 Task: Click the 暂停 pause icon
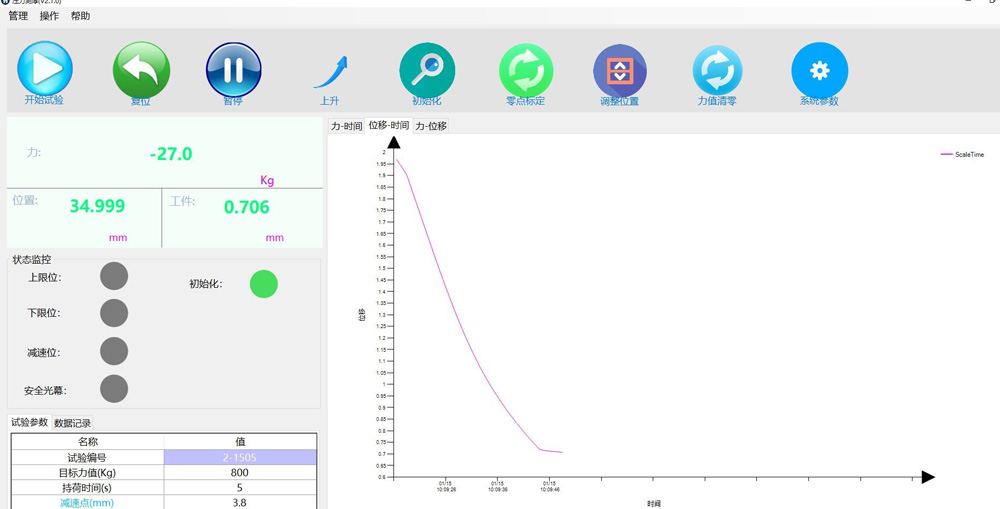coord(233,70)
